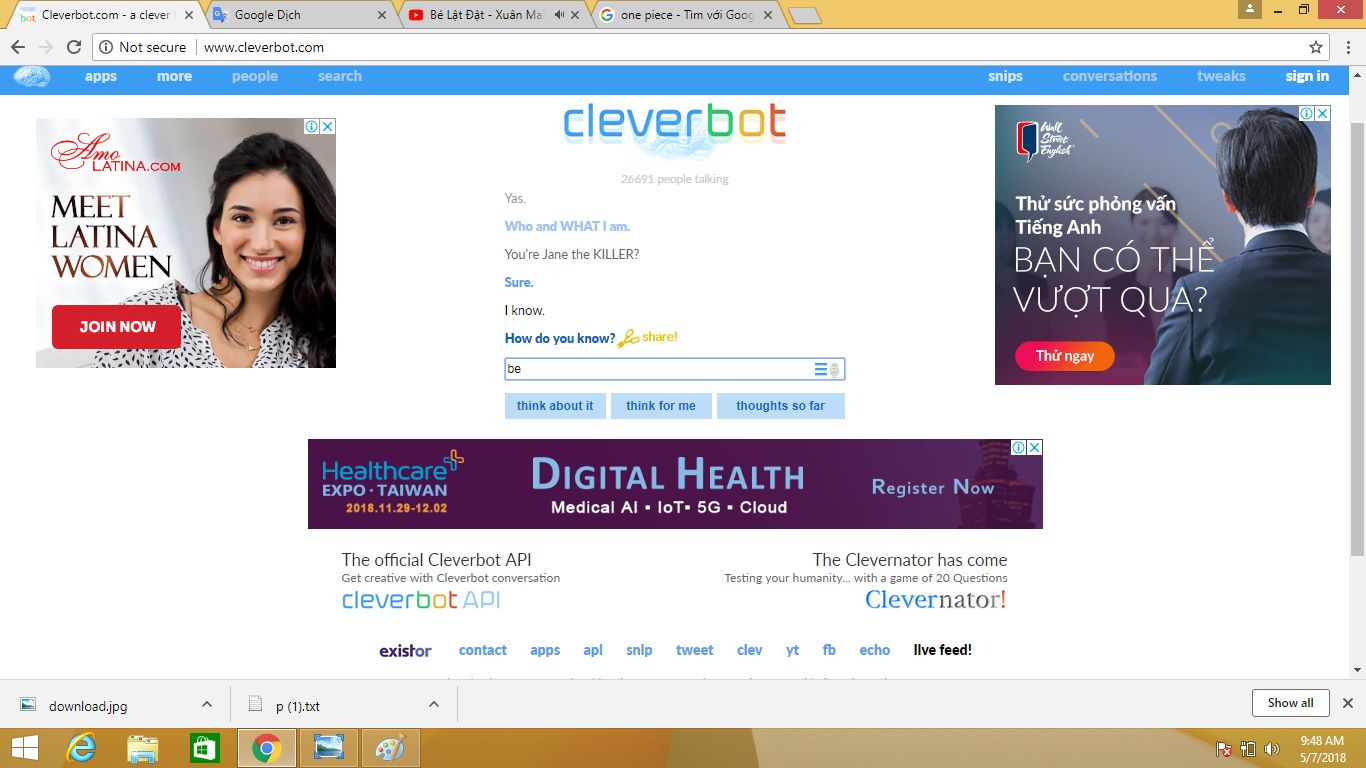Open the echo footer link

tap(875, 650)
